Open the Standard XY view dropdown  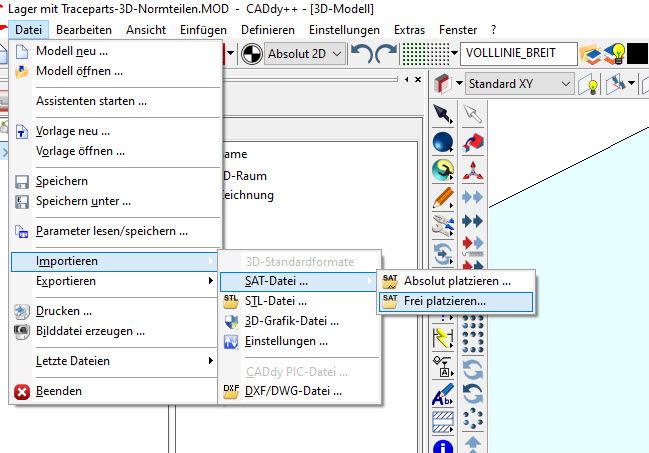tap(519, 84)
